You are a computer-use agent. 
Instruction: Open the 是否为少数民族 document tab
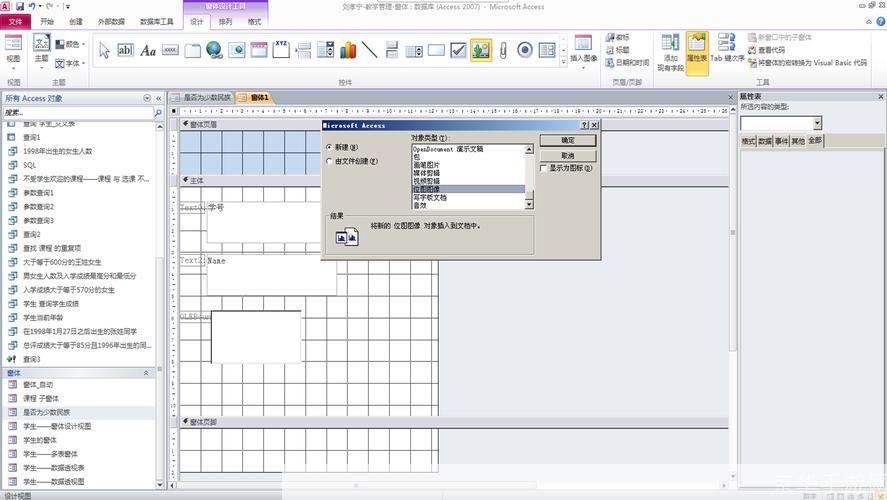pos(203,98)
